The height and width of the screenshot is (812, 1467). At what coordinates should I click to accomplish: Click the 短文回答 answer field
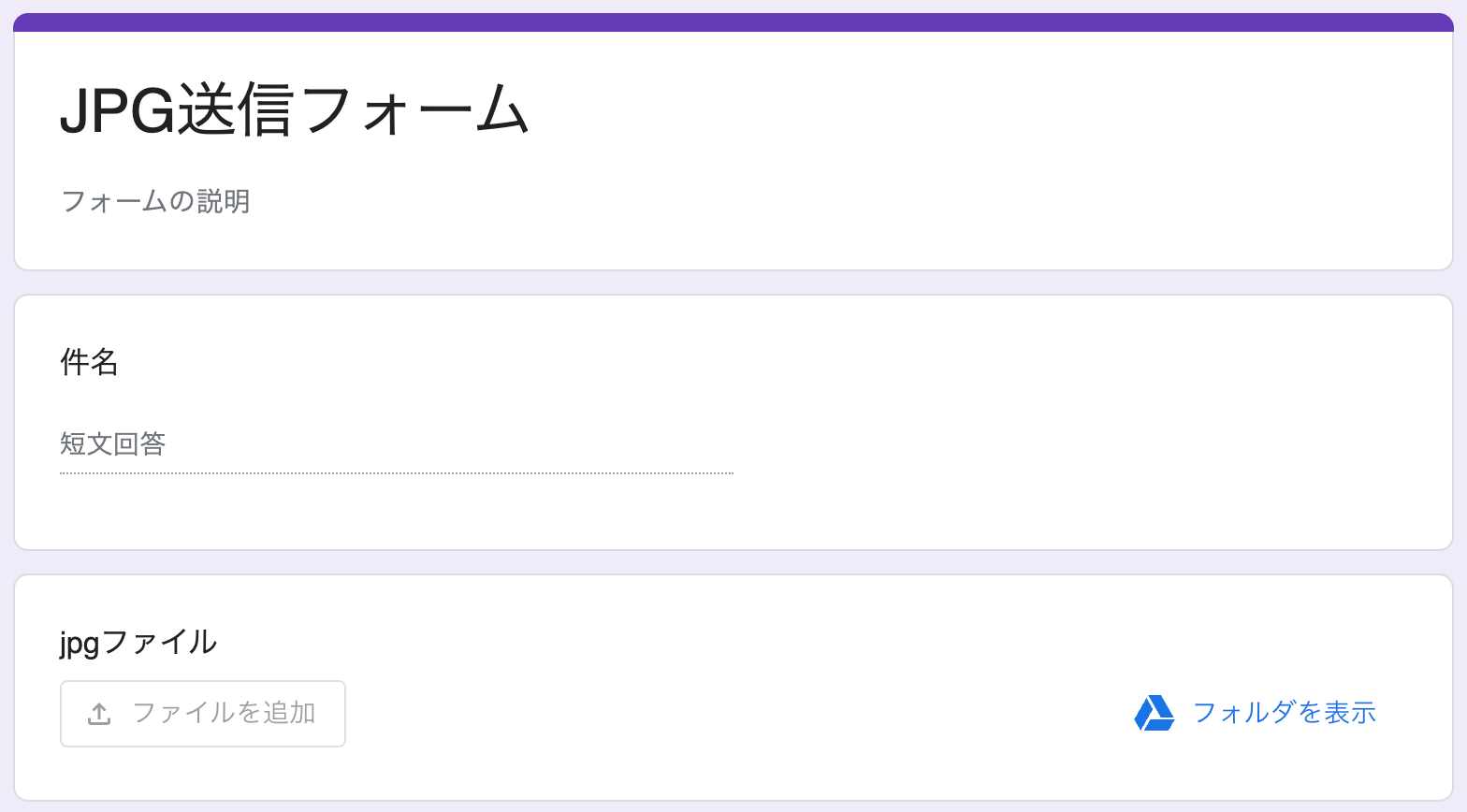[x=397, y=443]
